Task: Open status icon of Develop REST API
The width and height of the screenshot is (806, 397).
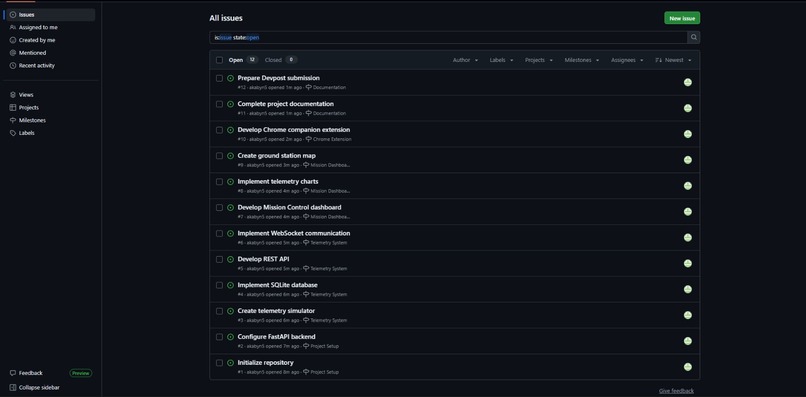Action: (x=230, y=259)
